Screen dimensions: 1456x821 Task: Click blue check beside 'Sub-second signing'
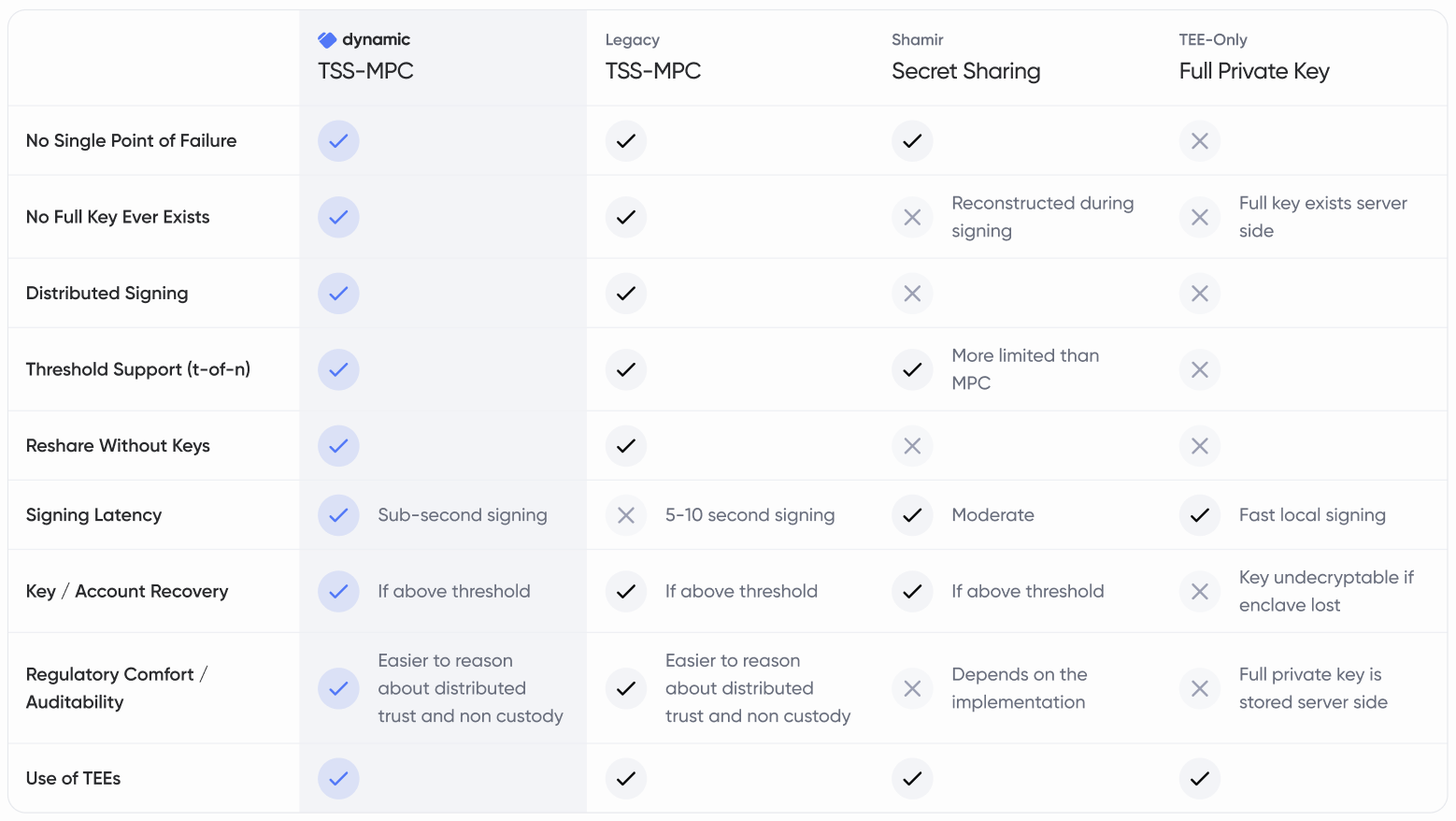338,515
